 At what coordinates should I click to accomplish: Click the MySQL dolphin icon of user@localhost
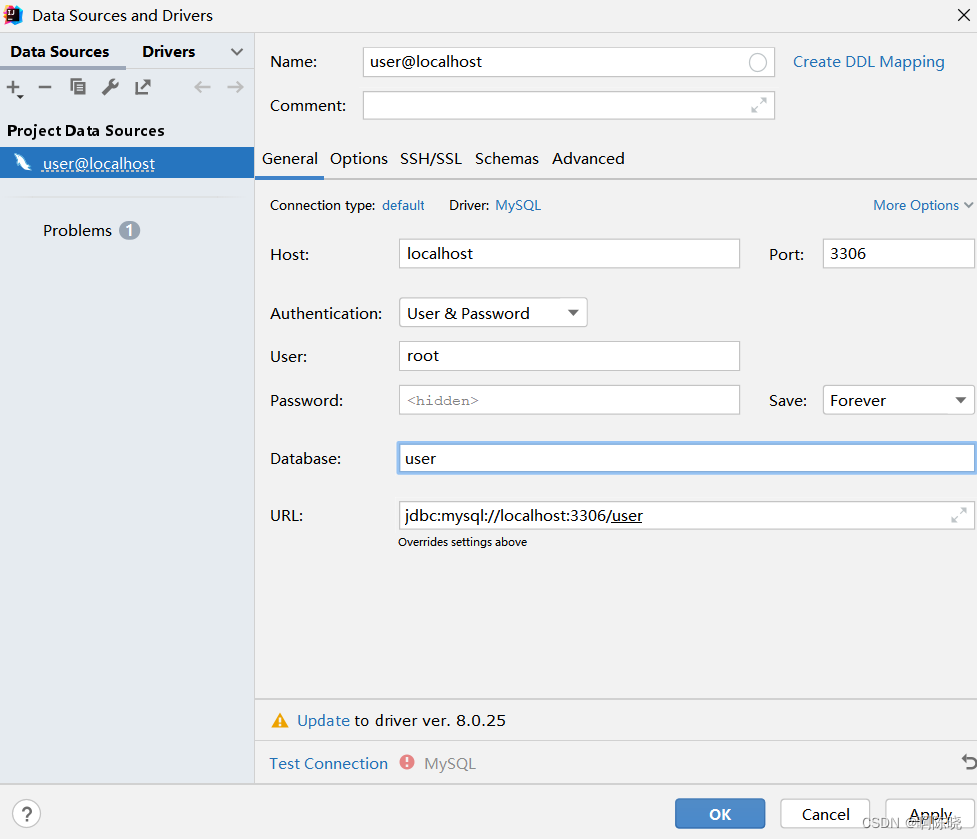[x=23, y=163]
